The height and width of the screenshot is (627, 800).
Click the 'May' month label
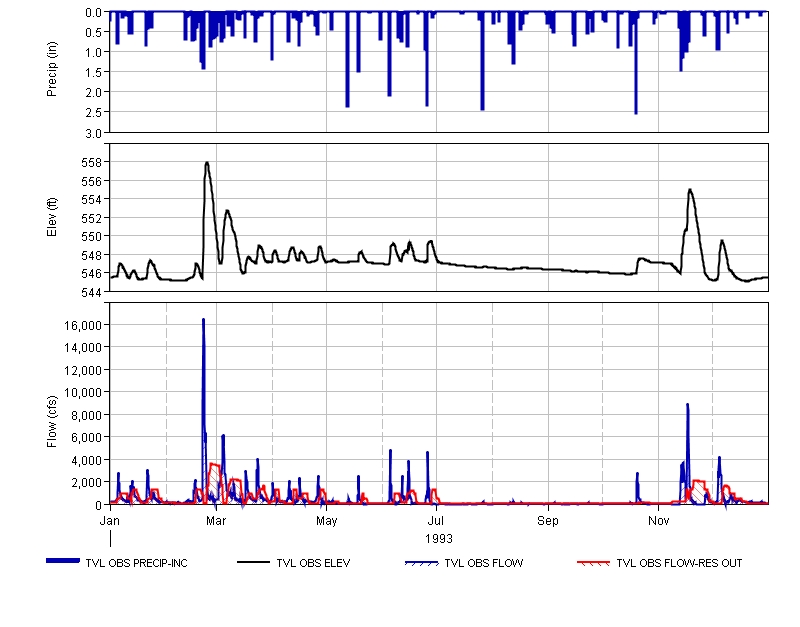pos(327,521)
